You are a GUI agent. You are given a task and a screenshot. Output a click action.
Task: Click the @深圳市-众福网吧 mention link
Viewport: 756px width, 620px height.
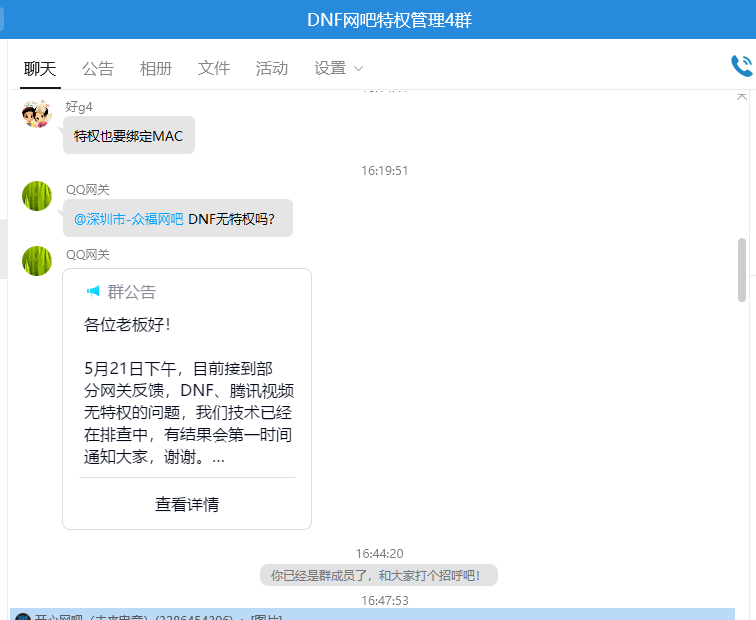[129, 219]
